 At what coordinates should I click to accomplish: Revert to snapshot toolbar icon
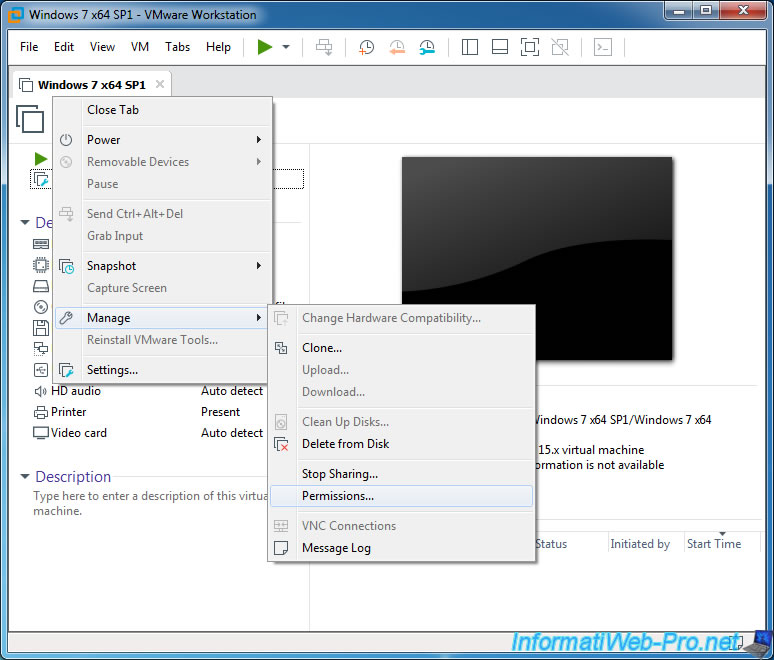[397, 47]
